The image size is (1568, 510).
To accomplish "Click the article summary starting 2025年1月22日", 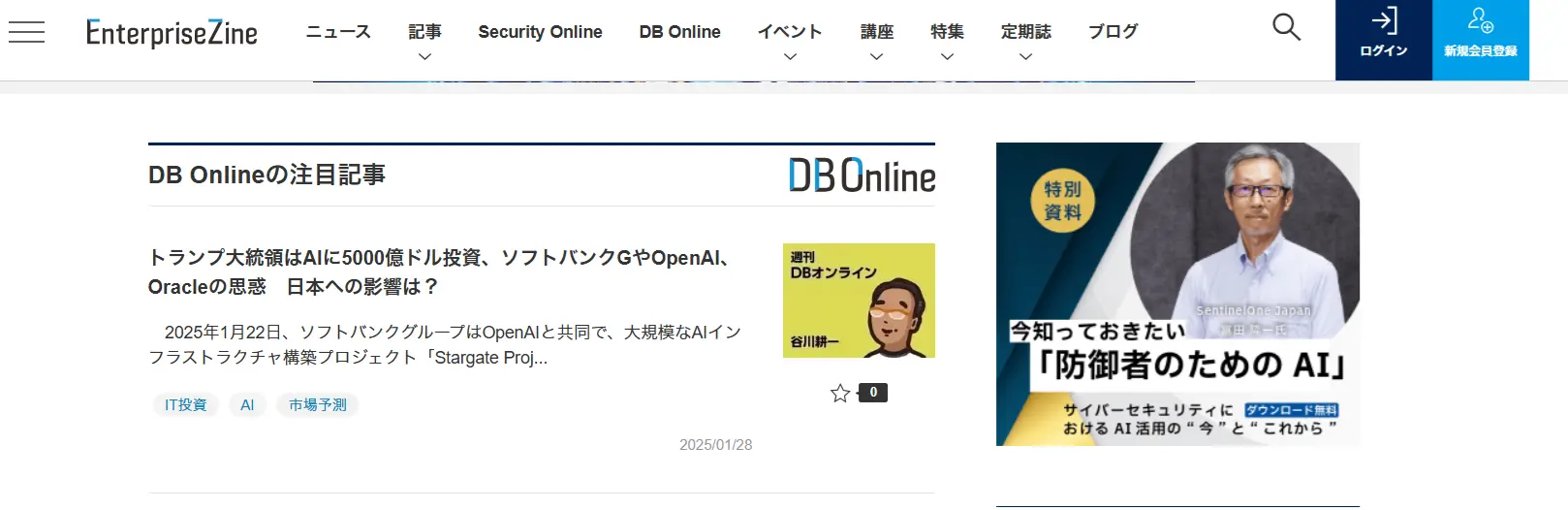I will pyautogui.click(x=446, y=345).
